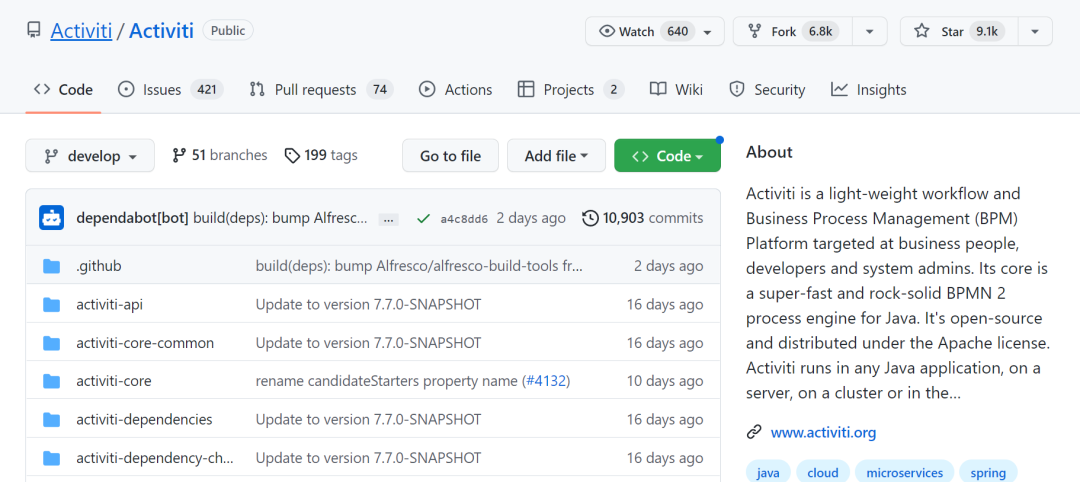Image resolution: width=1080 pixels, height=482 pixels.
Task: Open the Add file dropdown
Action: (556, 156)
